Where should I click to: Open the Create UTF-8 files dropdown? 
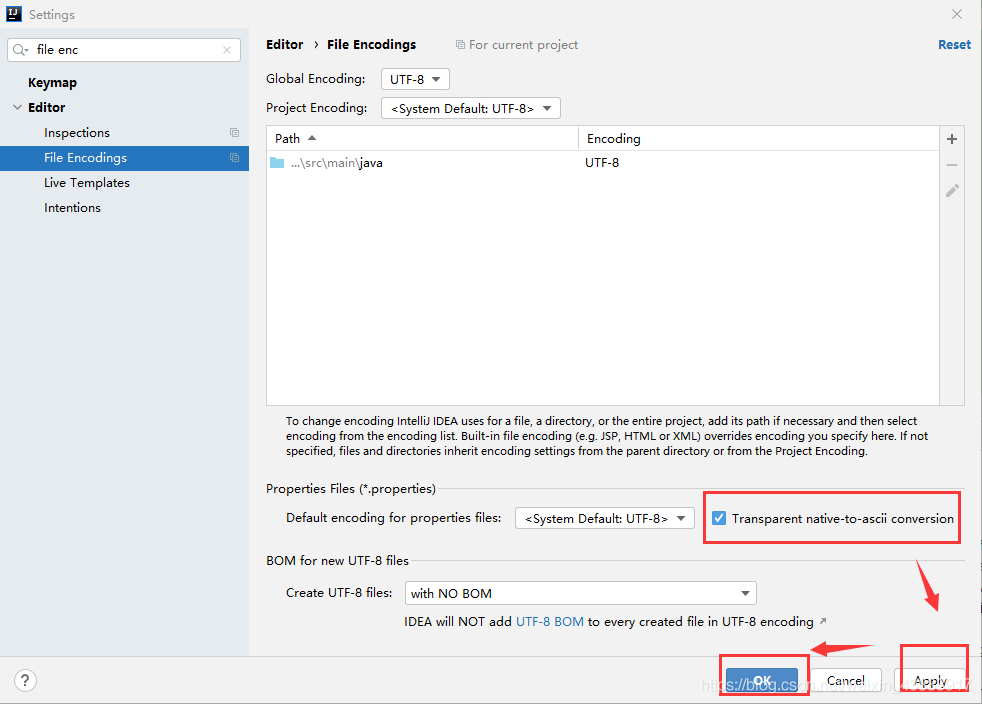[581, 593]
